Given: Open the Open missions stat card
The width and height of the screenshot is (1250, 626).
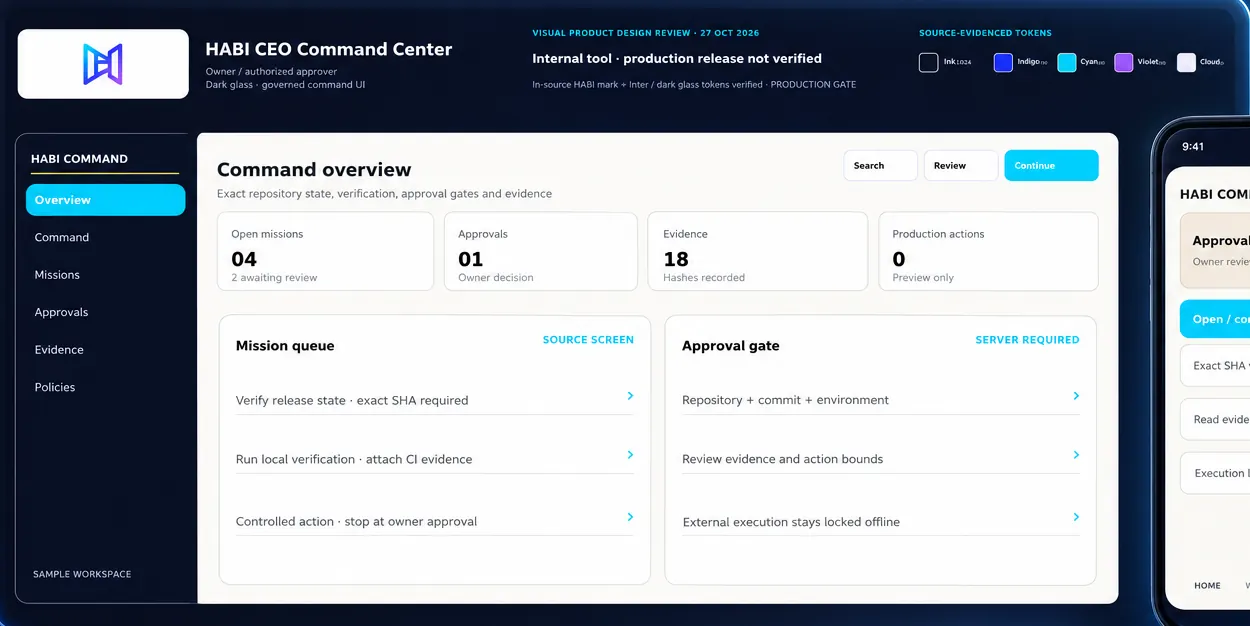Looking at the screenshot, I should 325,252.
